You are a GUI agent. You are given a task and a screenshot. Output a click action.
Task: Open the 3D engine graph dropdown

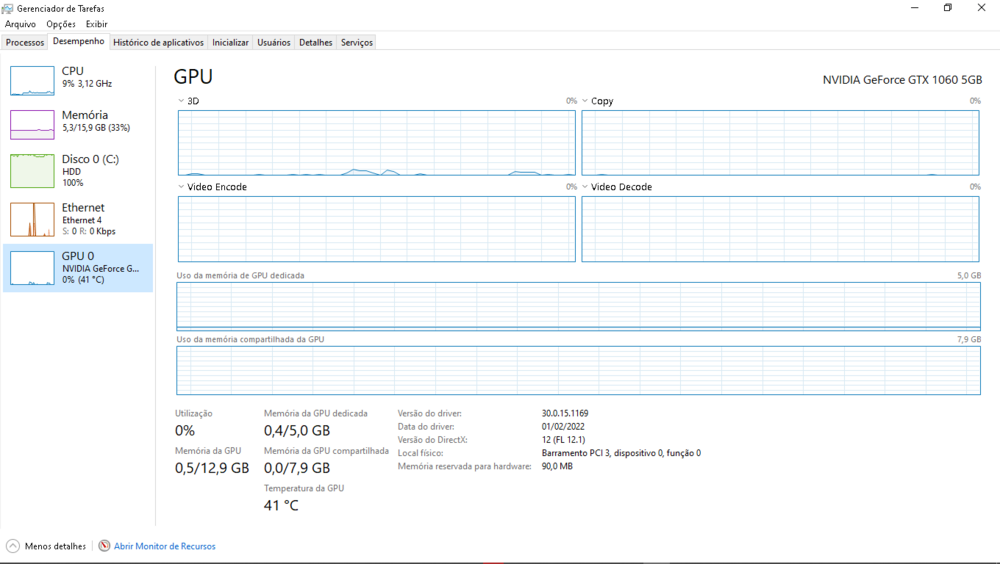[181, 101]
